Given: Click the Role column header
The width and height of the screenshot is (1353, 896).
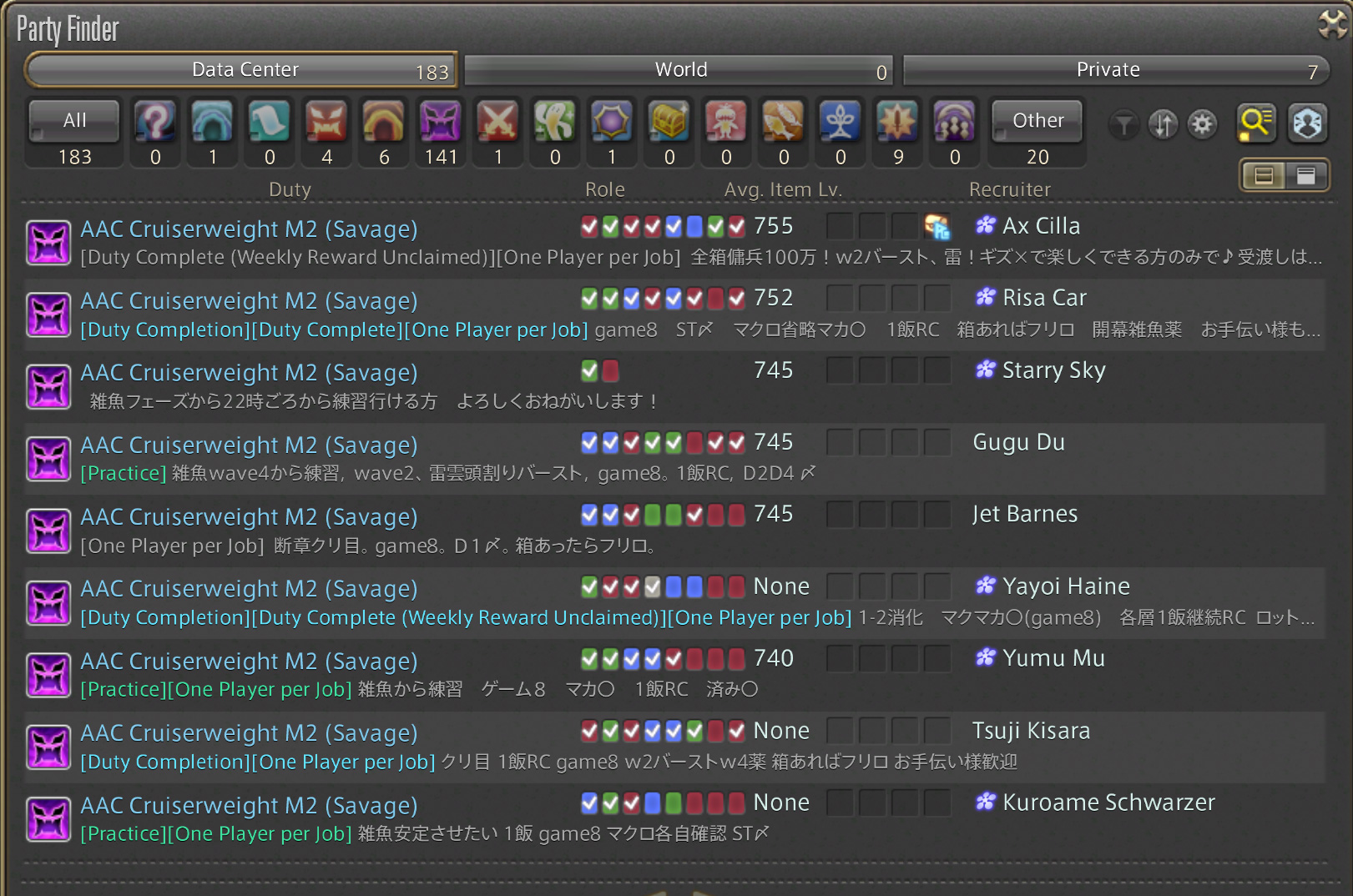Looking at the screenshot, I should pyautogui.click(x=605, y=189).
